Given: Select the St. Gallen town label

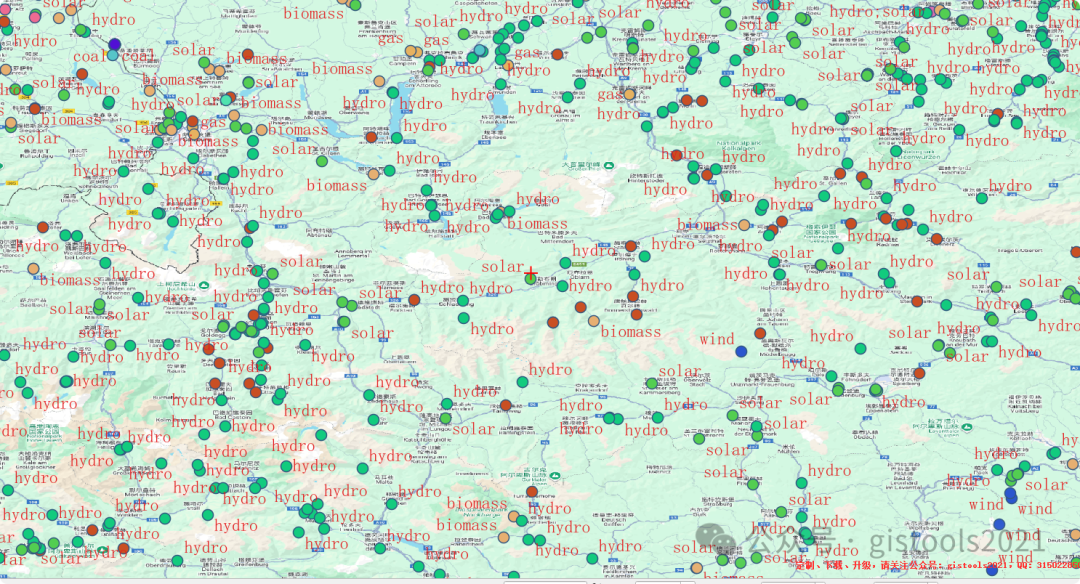Looking at the screenshot, I should coord(832,180).
